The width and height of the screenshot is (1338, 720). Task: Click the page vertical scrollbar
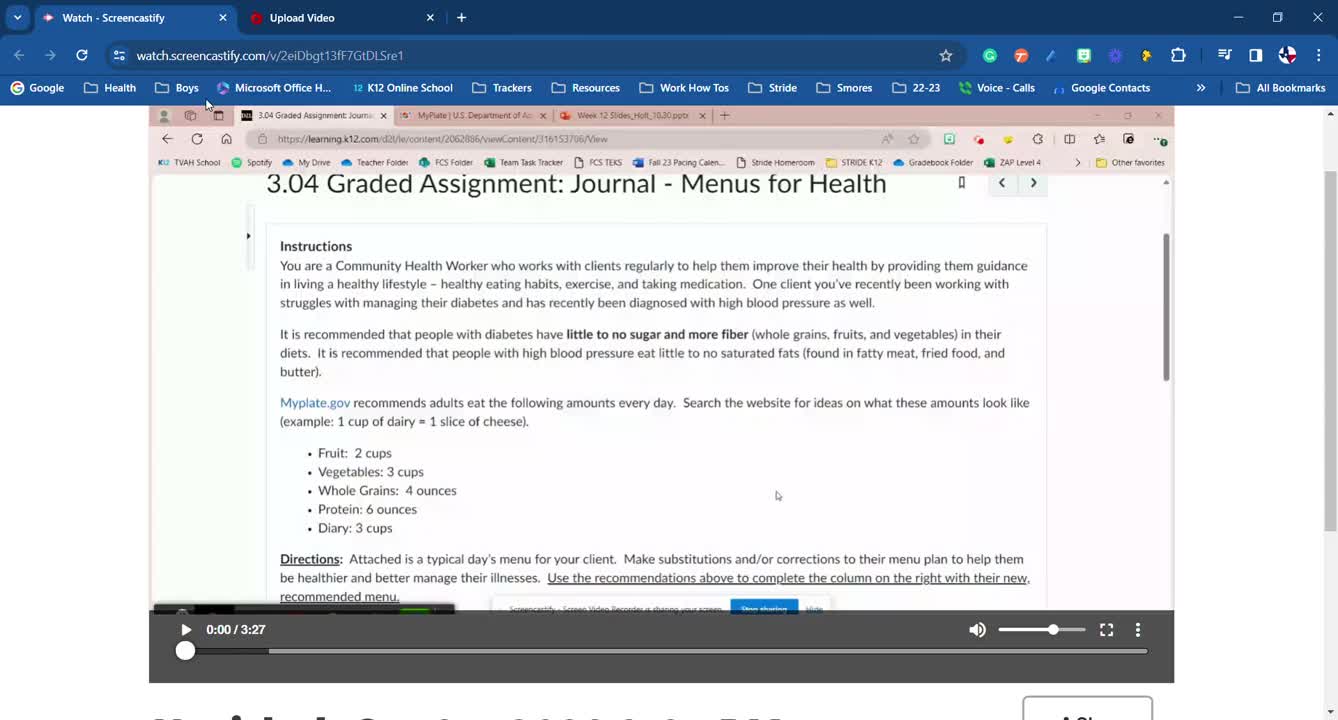tap(1329, 350)
